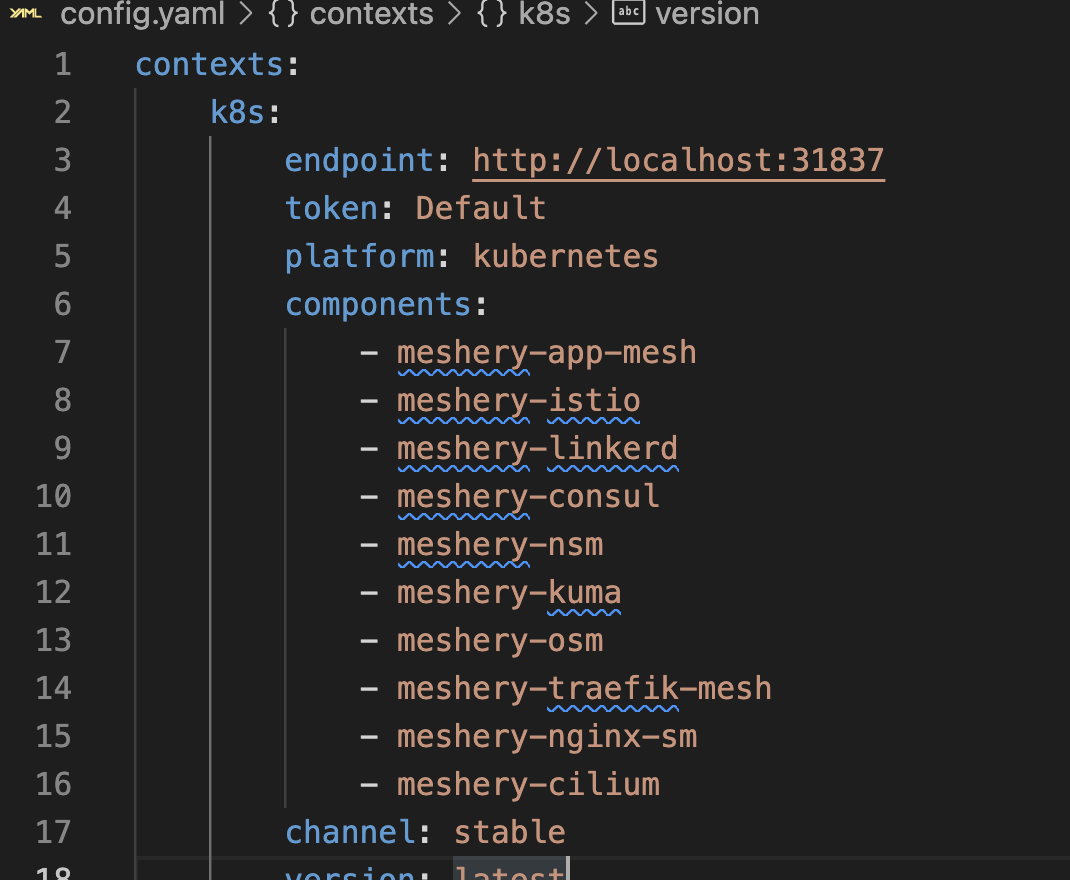
Task: Click the word stable on the channel line
Action: point(509,832)
